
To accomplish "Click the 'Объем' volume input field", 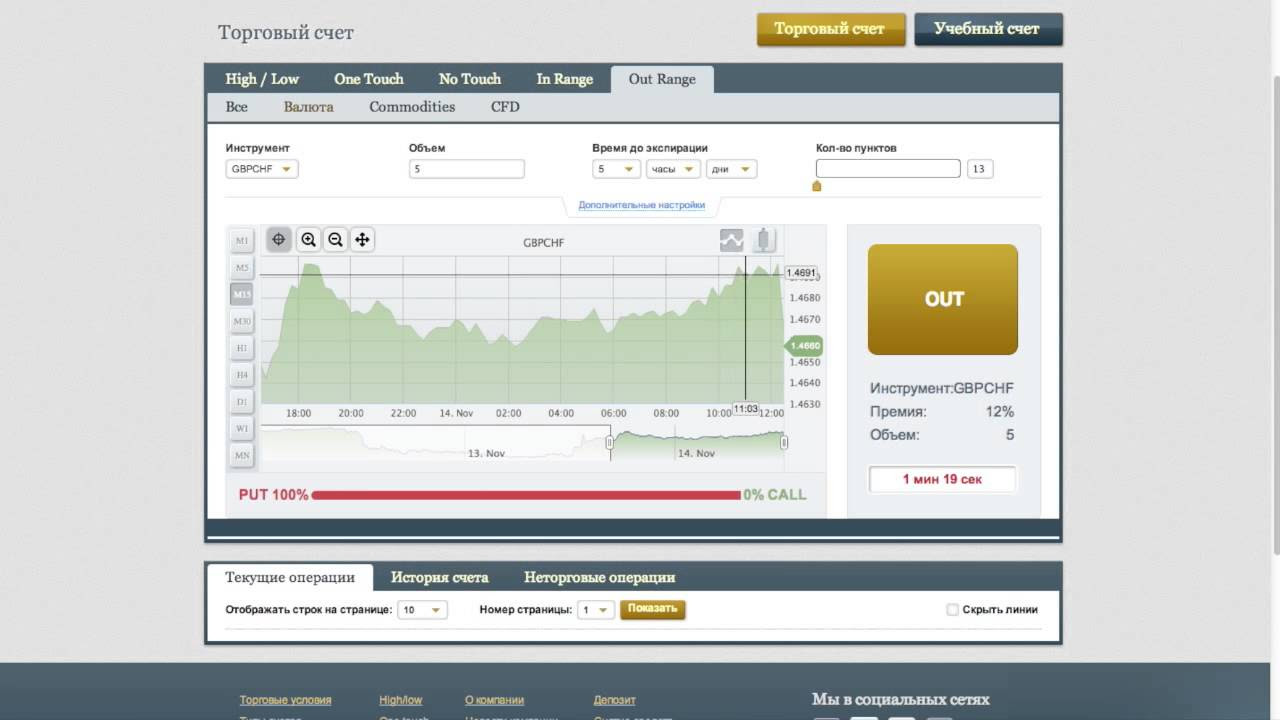I will pos(467,169).
